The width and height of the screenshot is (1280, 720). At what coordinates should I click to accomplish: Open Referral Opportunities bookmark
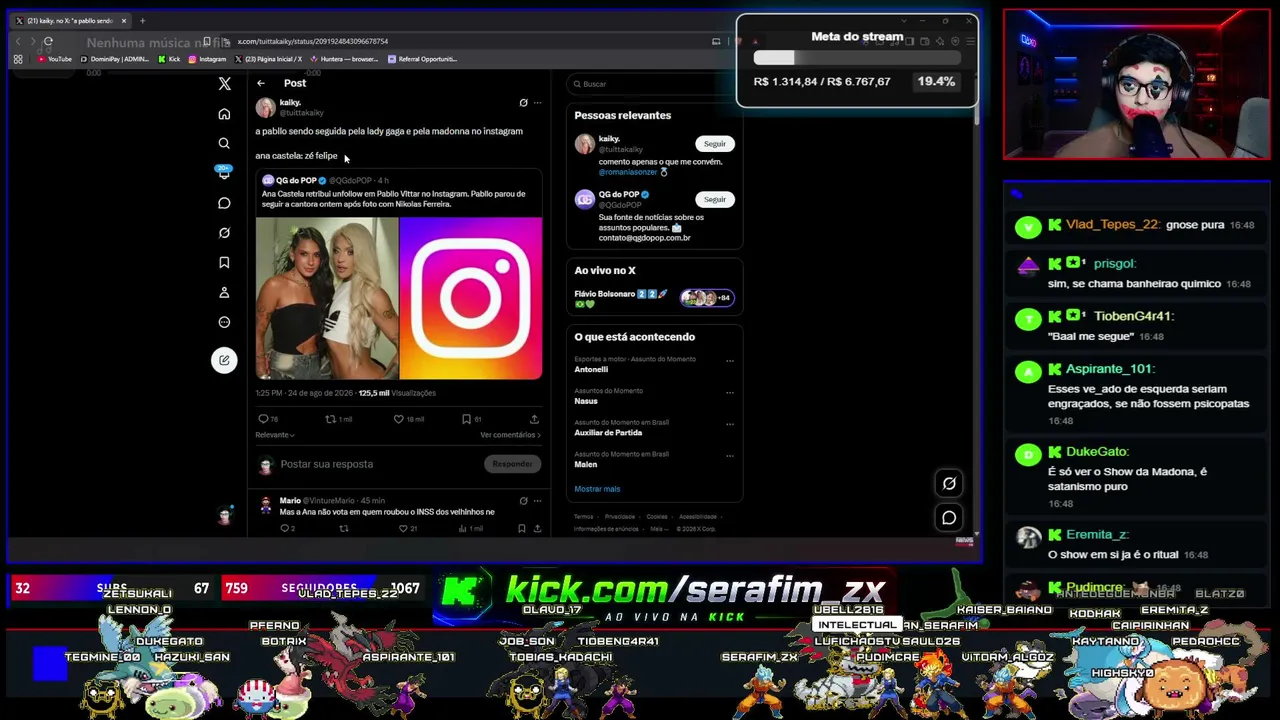[x=421, y=59]
